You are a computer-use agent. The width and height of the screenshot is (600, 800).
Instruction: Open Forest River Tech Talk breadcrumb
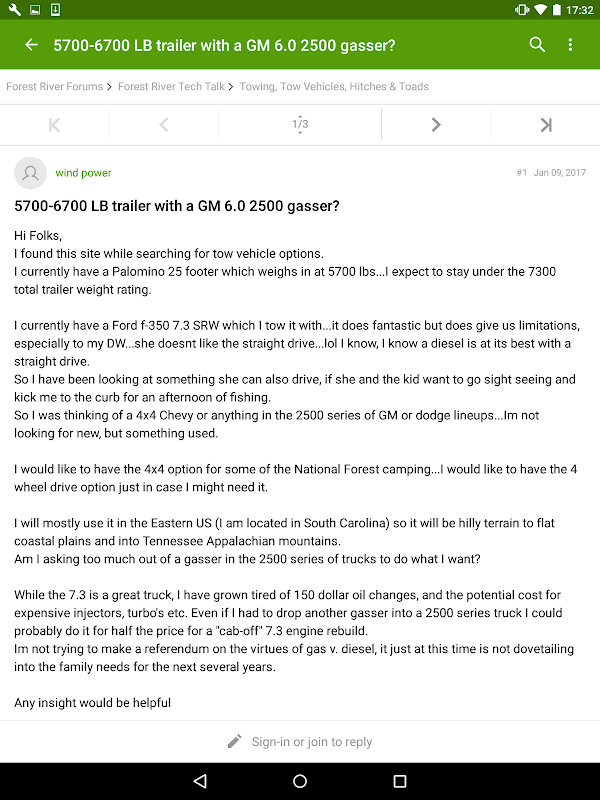171,87
